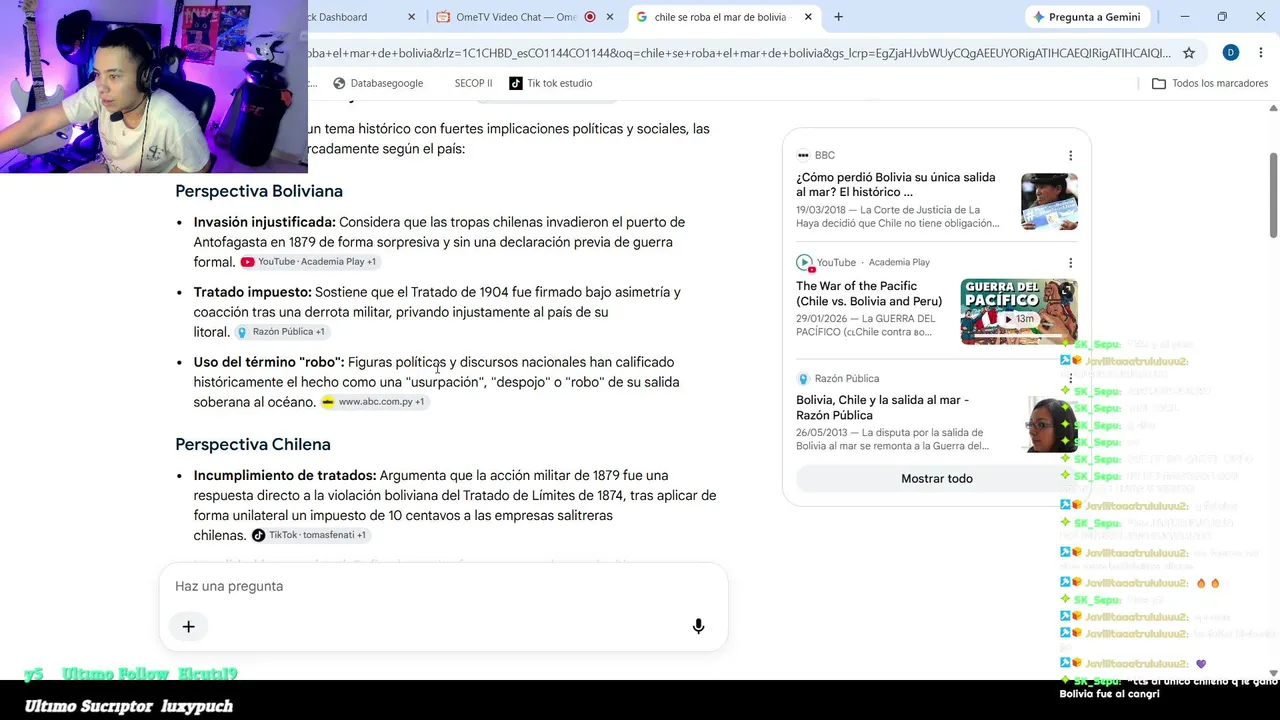This screenshot has width=1280, height=720.
Task: Click the 'Perspectiva Boliviana' heading
Action: click(x=259, y=191)
